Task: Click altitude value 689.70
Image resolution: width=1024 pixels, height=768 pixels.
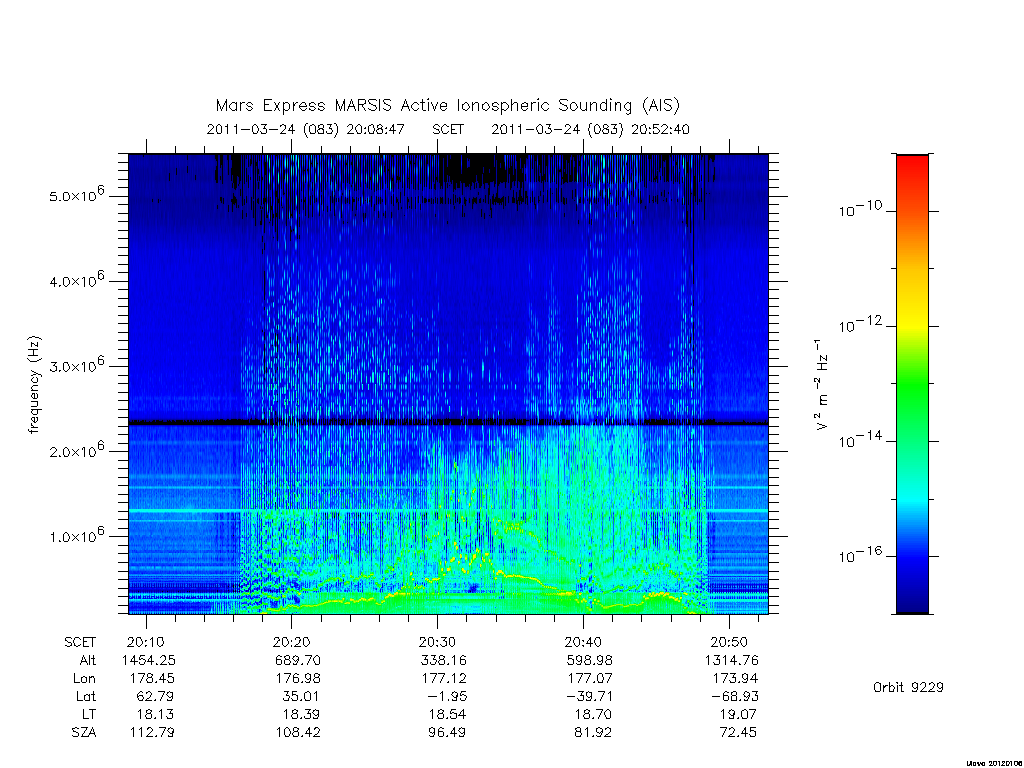Action: click(x=297, y=660)
